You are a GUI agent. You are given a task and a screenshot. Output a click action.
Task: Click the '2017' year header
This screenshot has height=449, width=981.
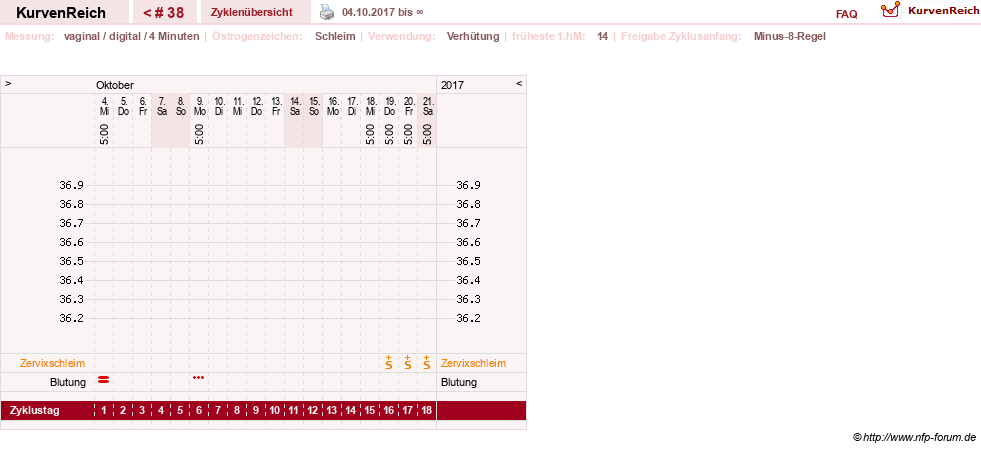452,85
